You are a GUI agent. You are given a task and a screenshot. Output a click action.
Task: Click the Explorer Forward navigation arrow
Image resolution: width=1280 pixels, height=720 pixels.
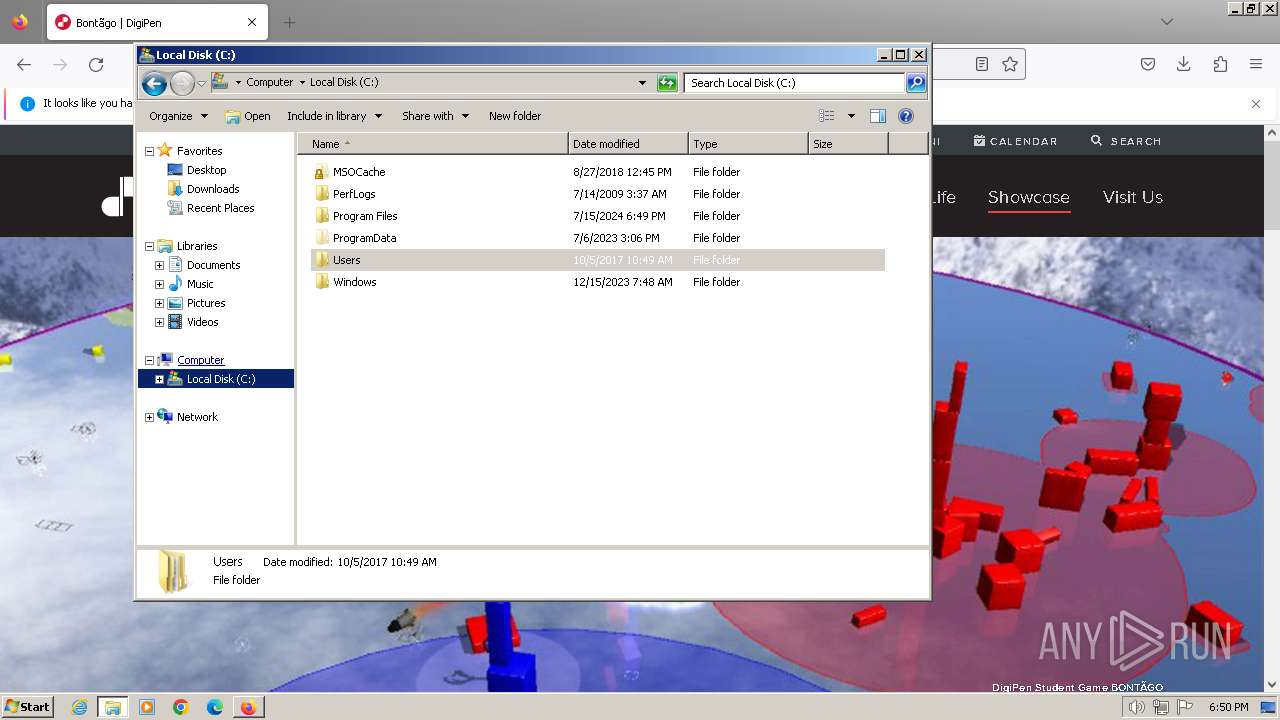(x=182, y=83)
